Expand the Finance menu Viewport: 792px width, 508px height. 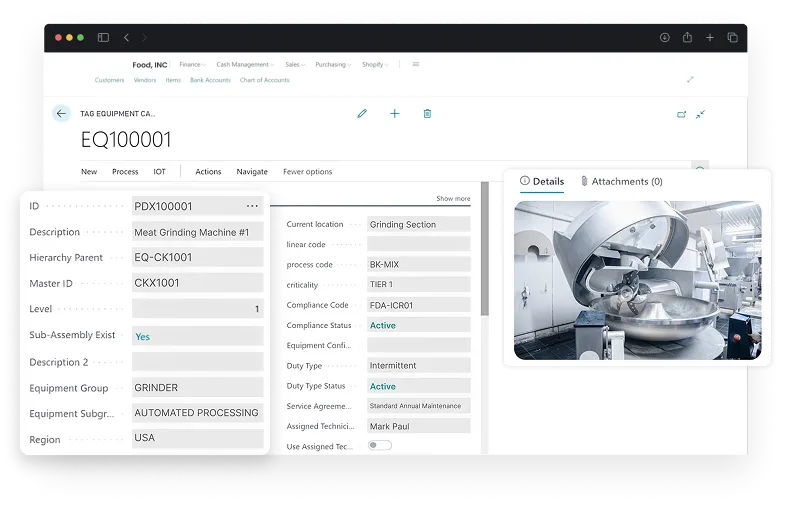[192, 65]
